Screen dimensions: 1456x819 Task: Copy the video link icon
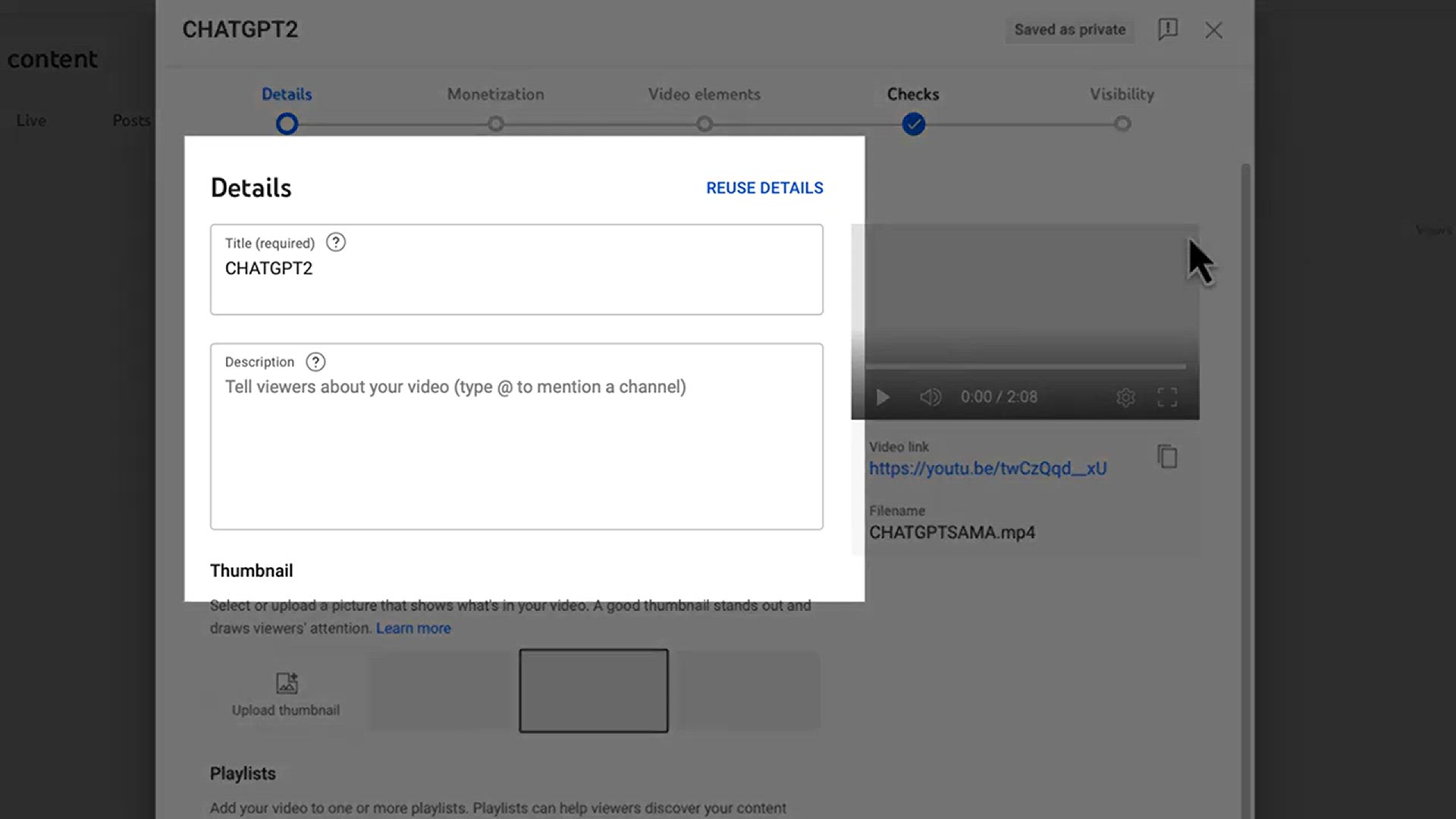[1167, 457]
